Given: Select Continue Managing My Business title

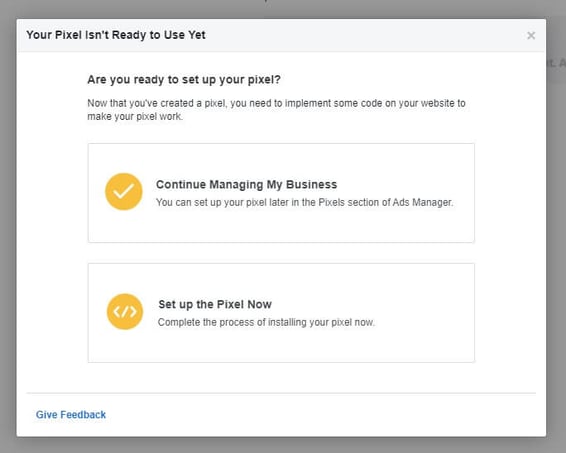Looking at the screenshot, I should coord(246,184).
